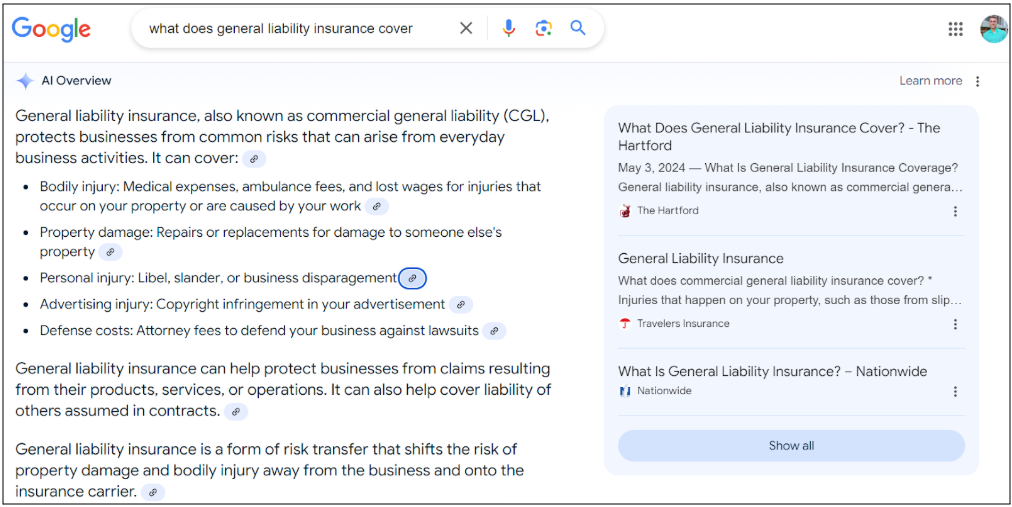Click source link icon after Advertising injury

[x=460, y=305]
